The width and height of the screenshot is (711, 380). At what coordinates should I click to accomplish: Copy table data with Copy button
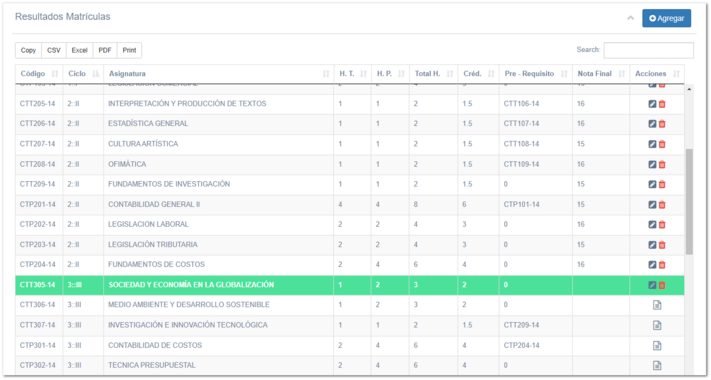click(28, 50)
